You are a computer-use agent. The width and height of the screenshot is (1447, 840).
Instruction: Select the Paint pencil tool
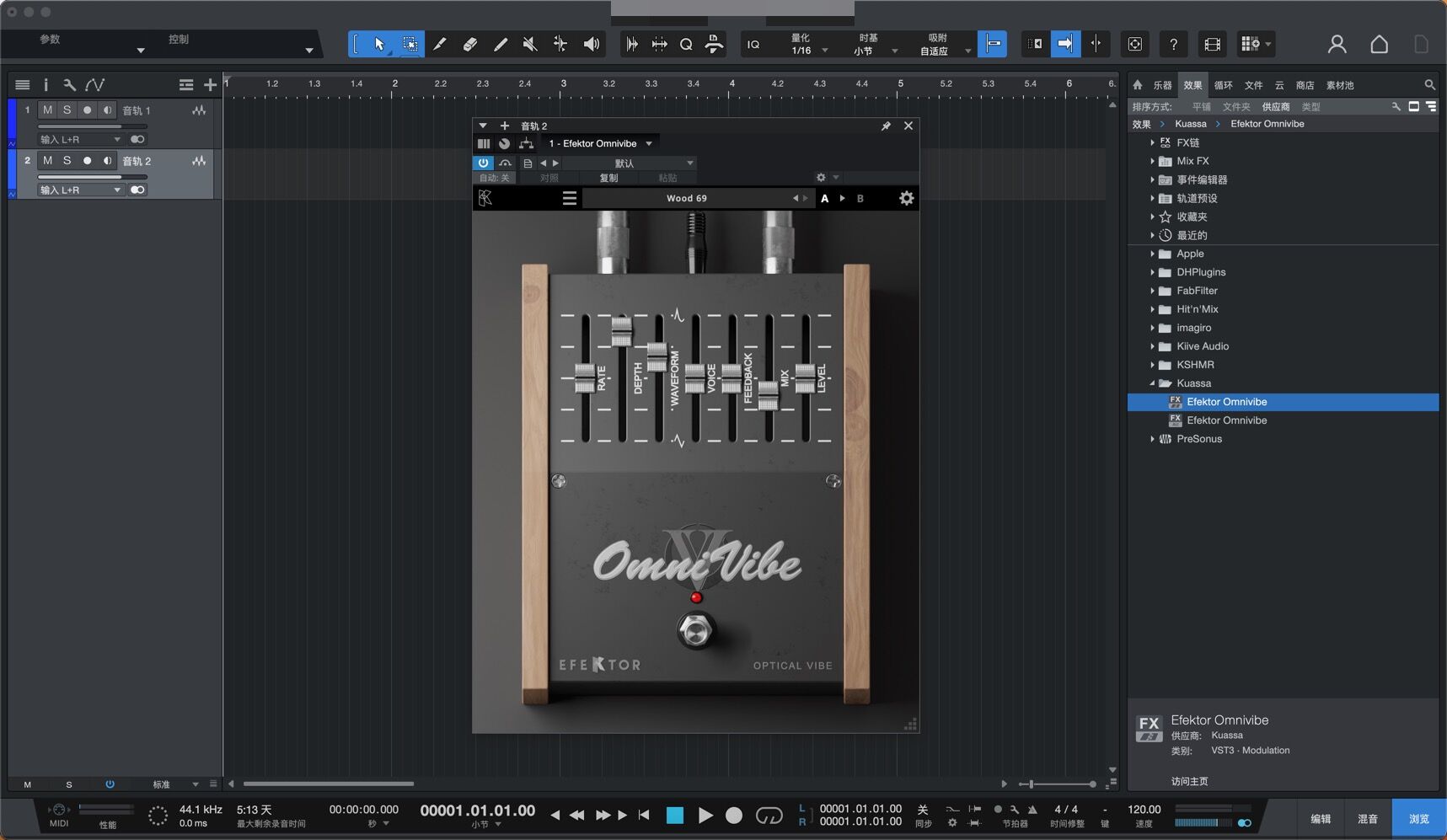500,44
